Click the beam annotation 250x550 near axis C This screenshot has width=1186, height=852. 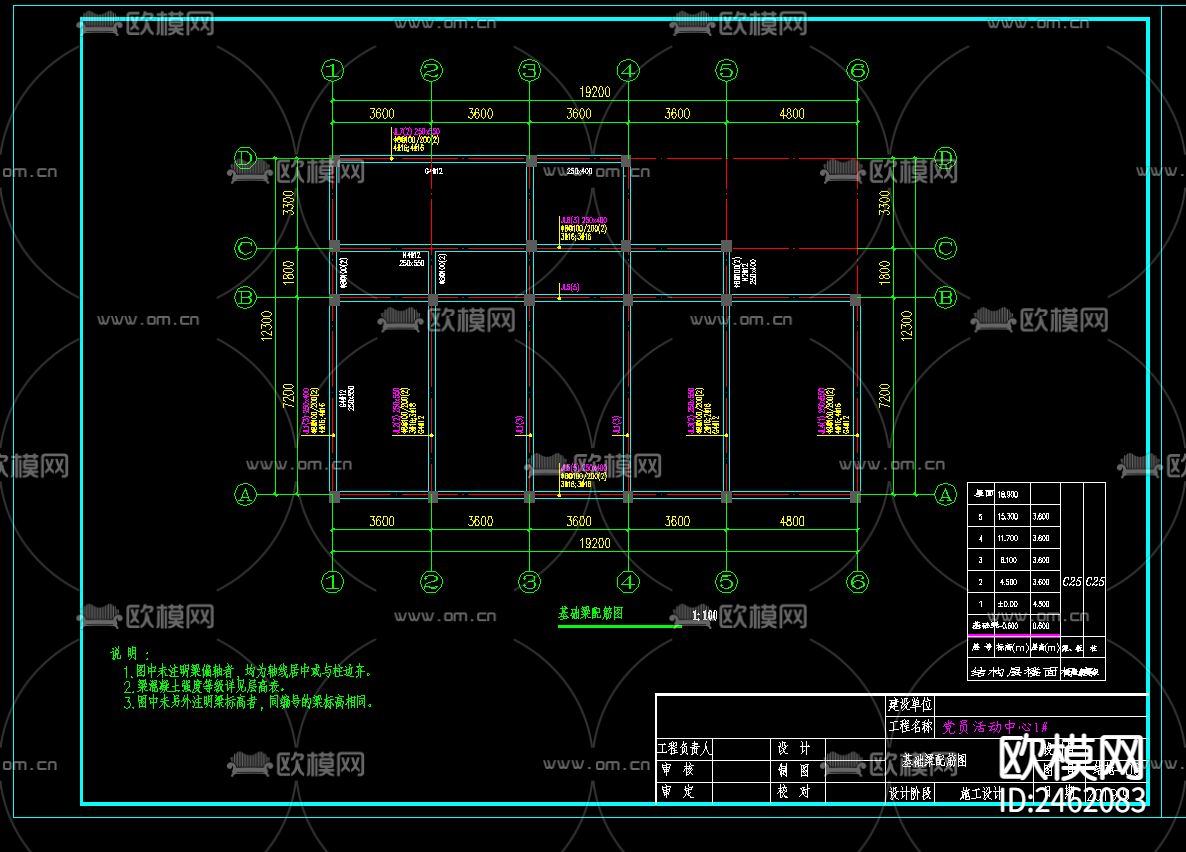click(411, 263)
